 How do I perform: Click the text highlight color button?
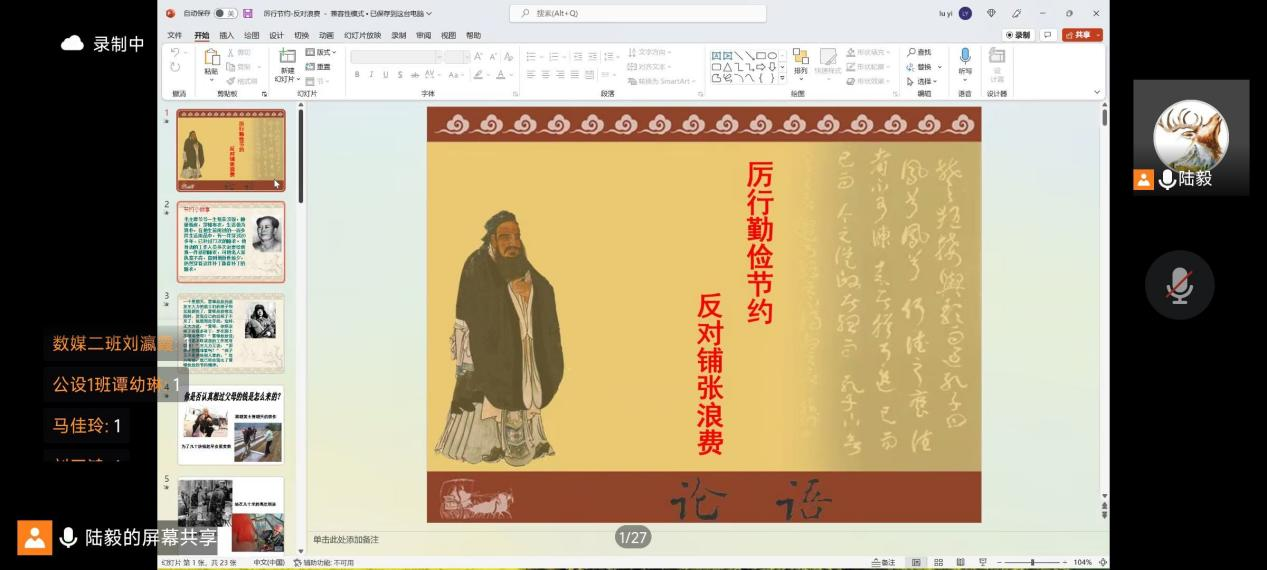click(x=479, y=75)
